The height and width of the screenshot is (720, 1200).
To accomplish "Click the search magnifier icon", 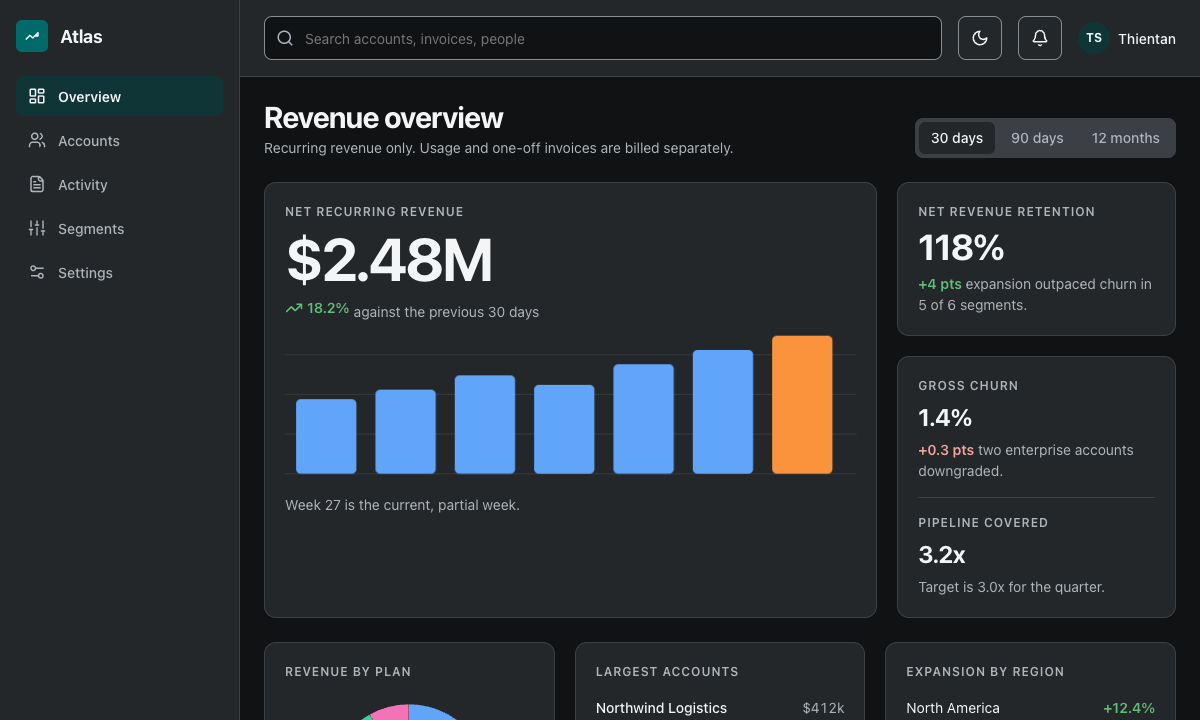I will tap(285, 38).
